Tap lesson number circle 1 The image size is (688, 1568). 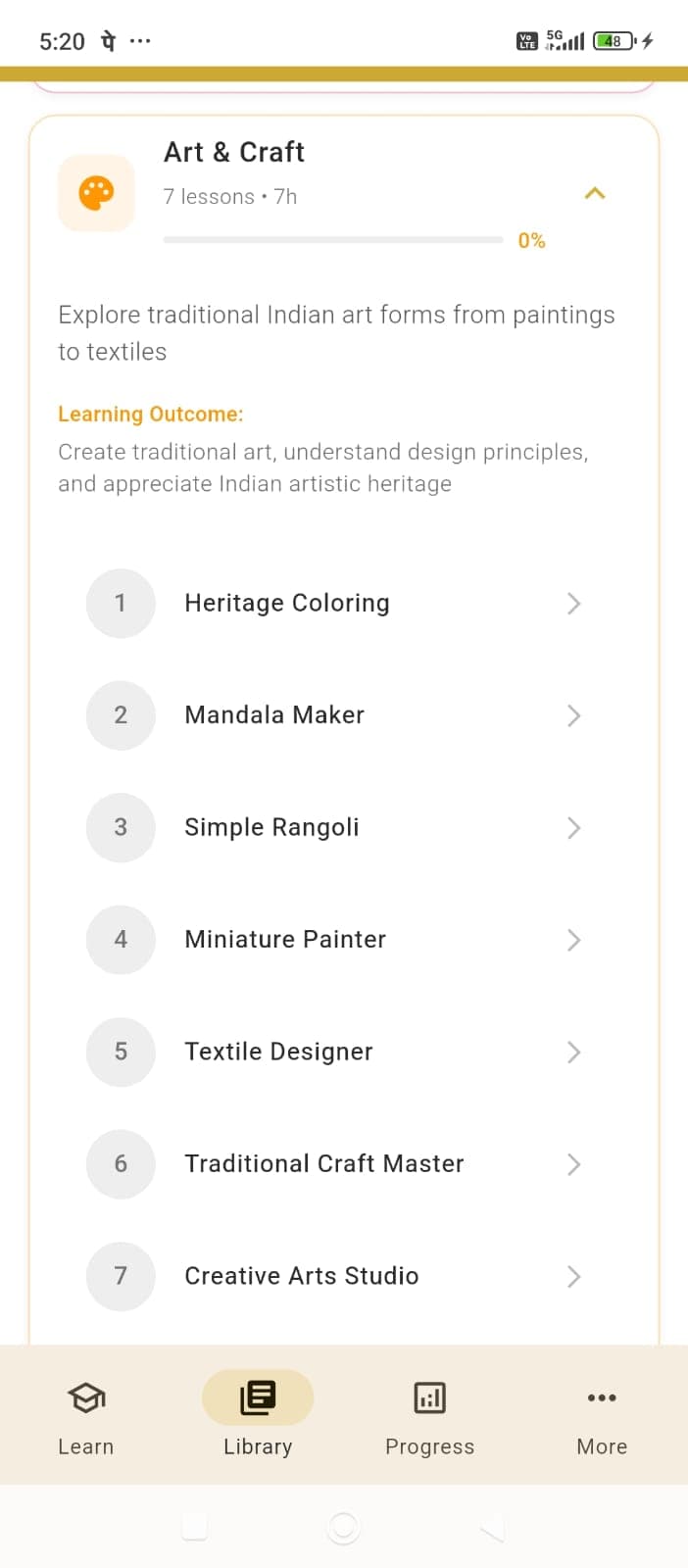[121, 603]
